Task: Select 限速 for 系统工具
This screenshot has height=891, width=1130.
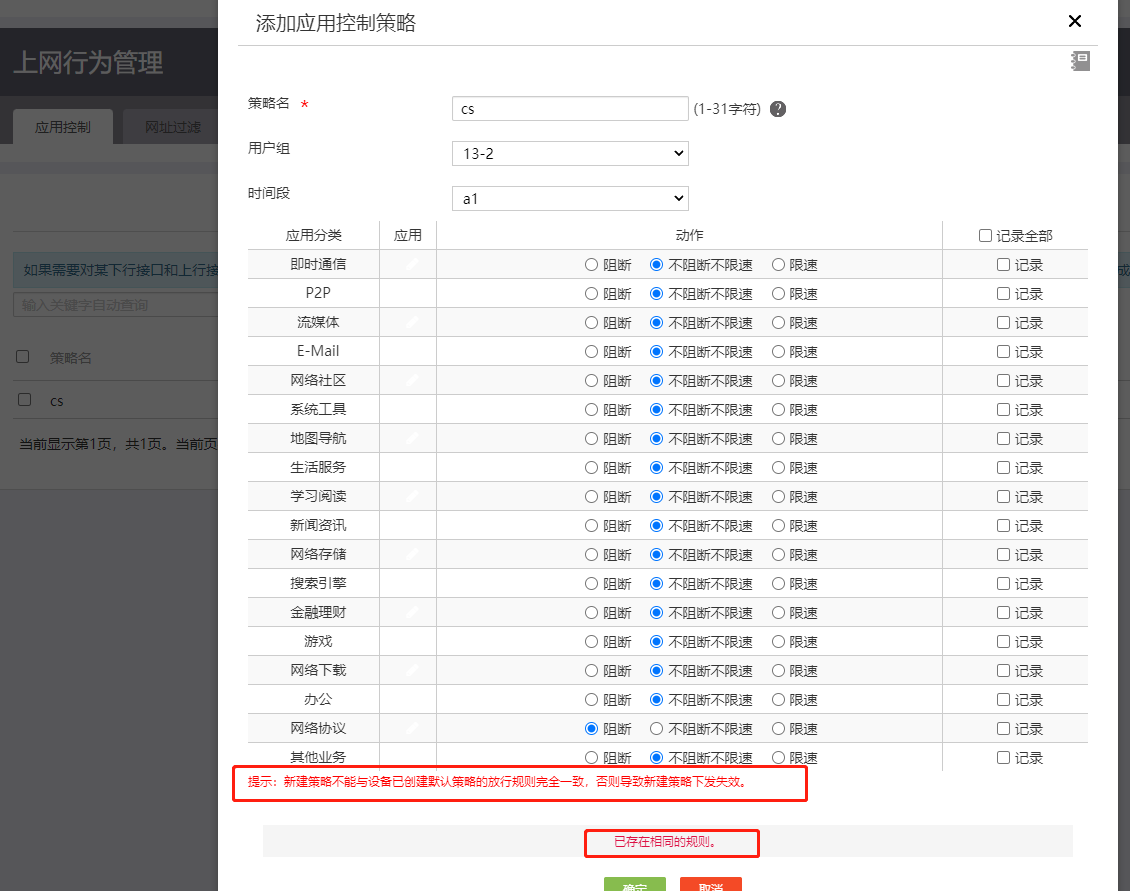Action: click(x=778, y=409)
